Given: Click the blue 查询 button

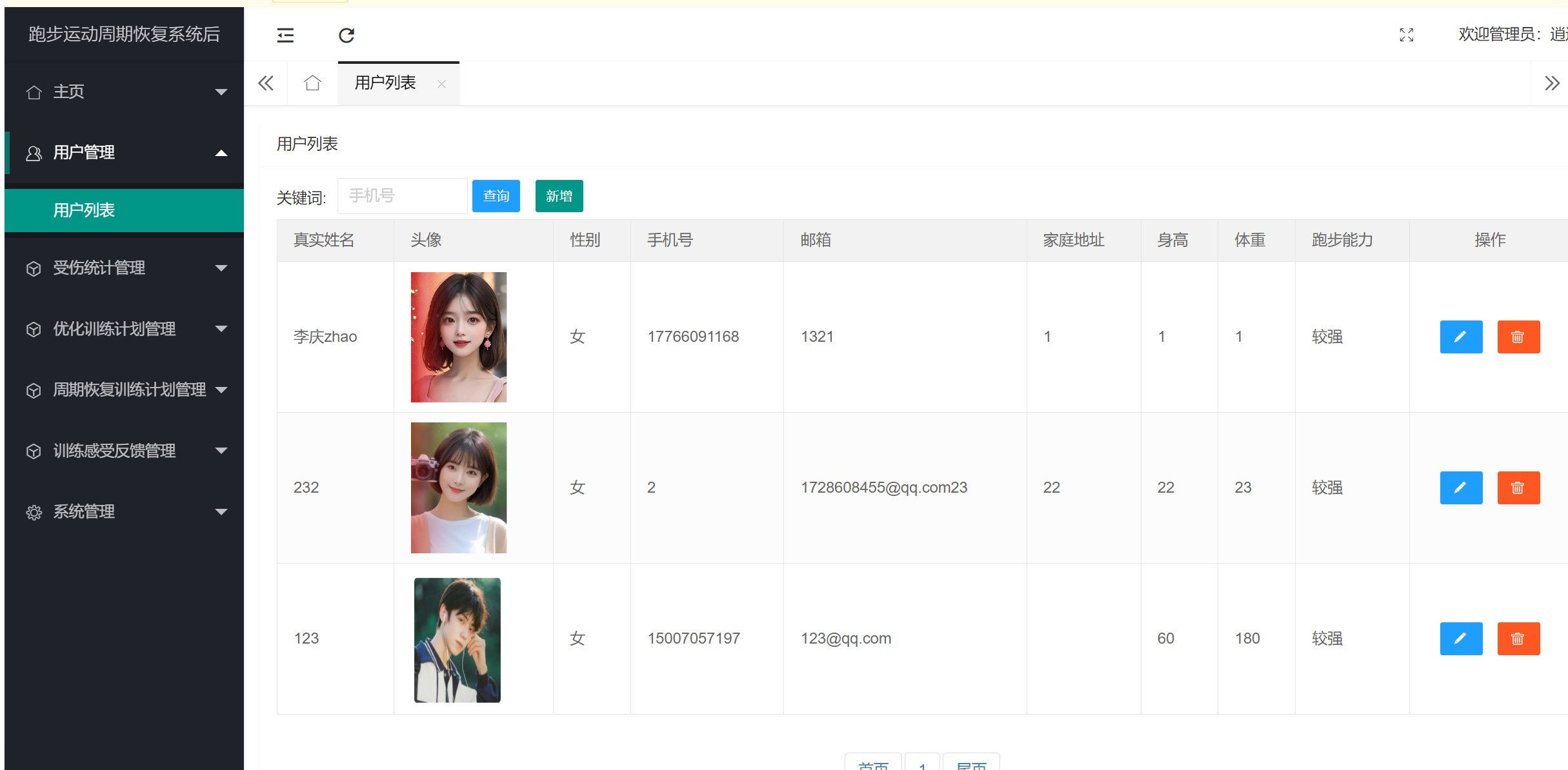Looking at the screenshot, I should click(x=496, y=196).
